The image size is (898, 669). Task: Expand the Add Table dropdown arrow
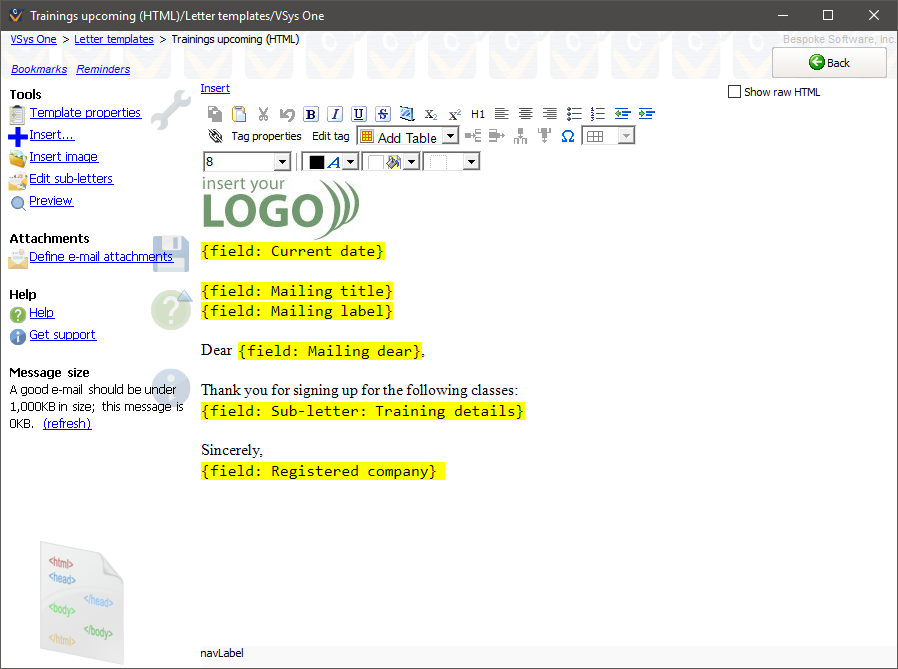pyautogui.click(x=450, y=137)
